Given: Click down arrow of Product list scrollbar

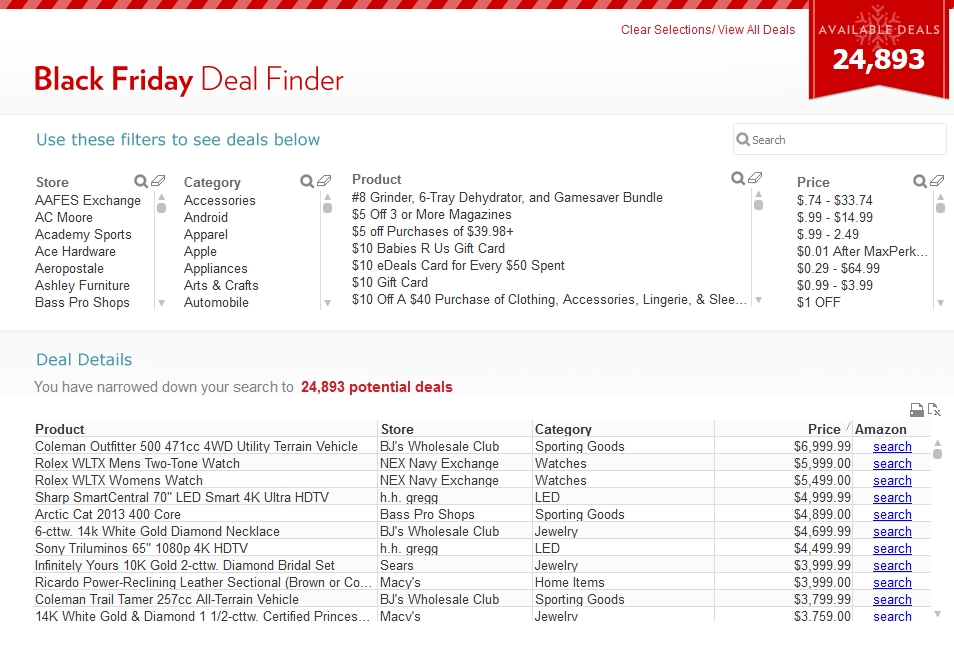Looking at the screenshot, I should coord(759,300).
